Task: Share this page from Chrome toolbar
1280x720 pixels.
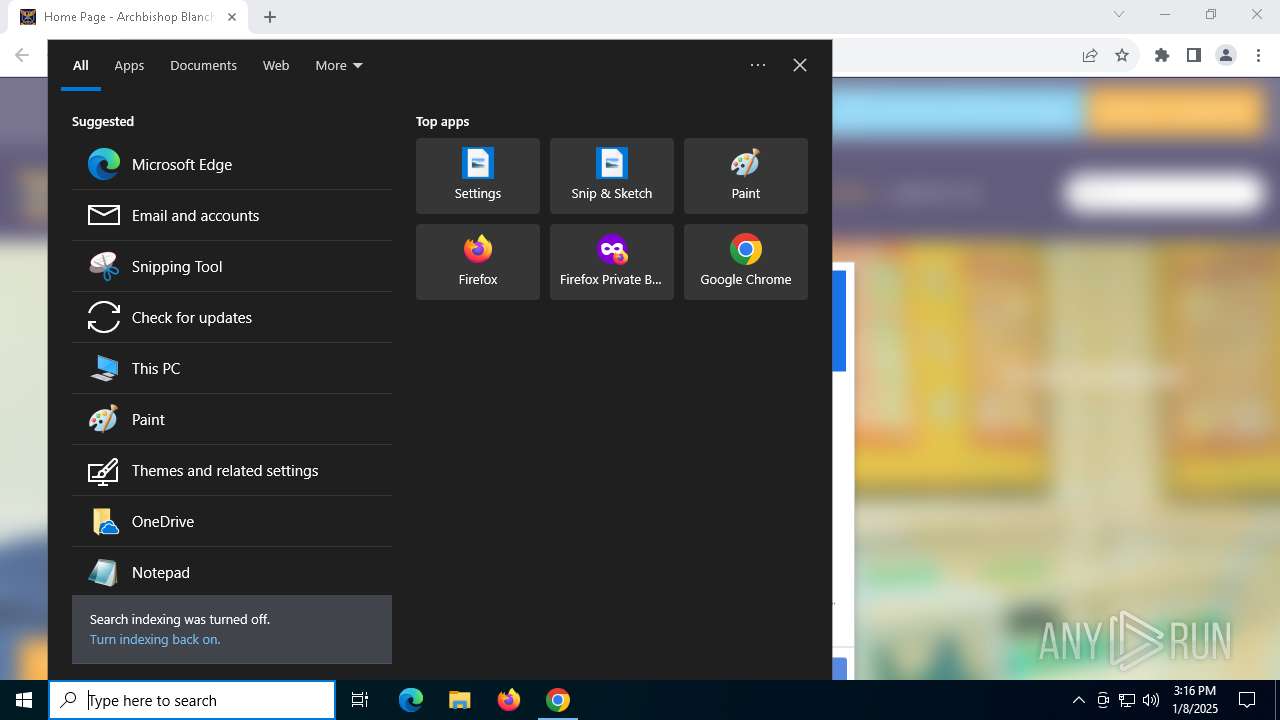Action: pyautogui.click(x=1090, y=56)
